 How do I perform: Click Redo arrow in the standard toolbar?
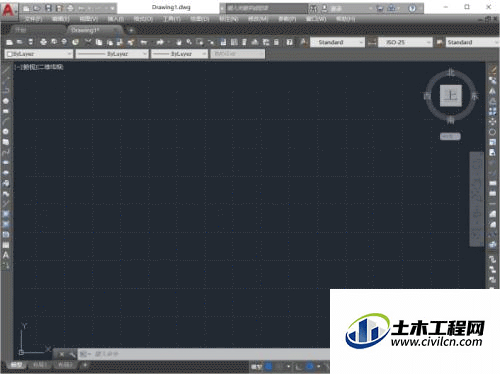tap(160, 42)
